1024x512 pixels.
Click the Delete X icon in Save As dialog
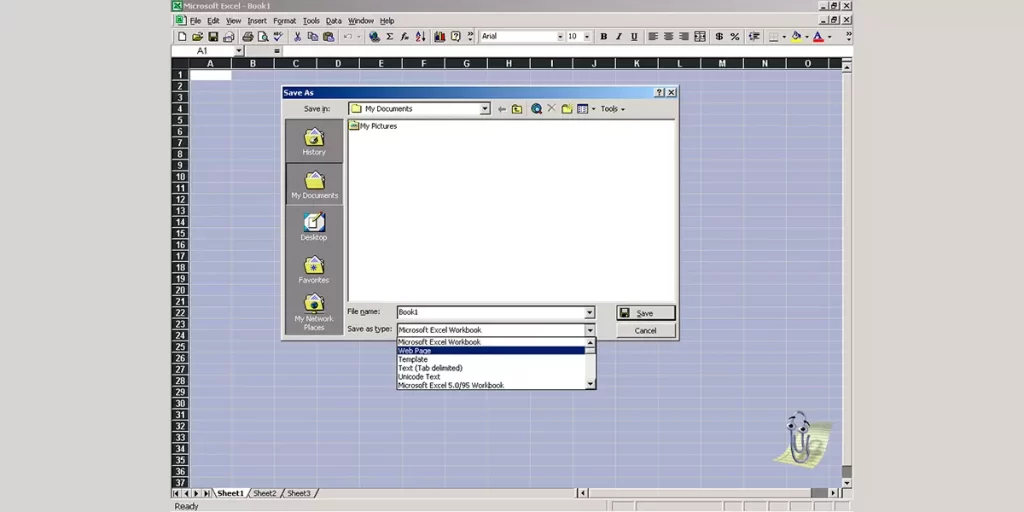[551, 108]
